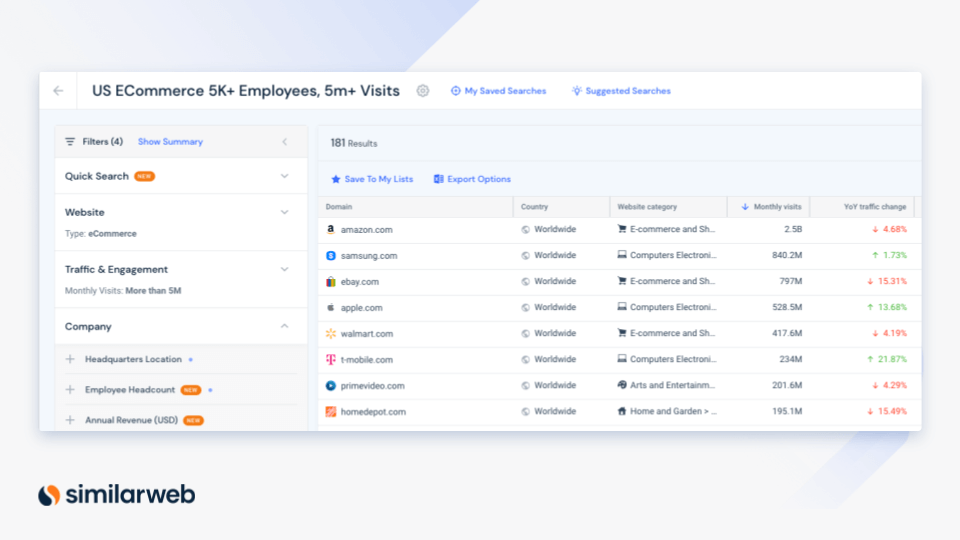960x540 pixels.
Task: Click the eBay favicon
Action: coord(331,282)
